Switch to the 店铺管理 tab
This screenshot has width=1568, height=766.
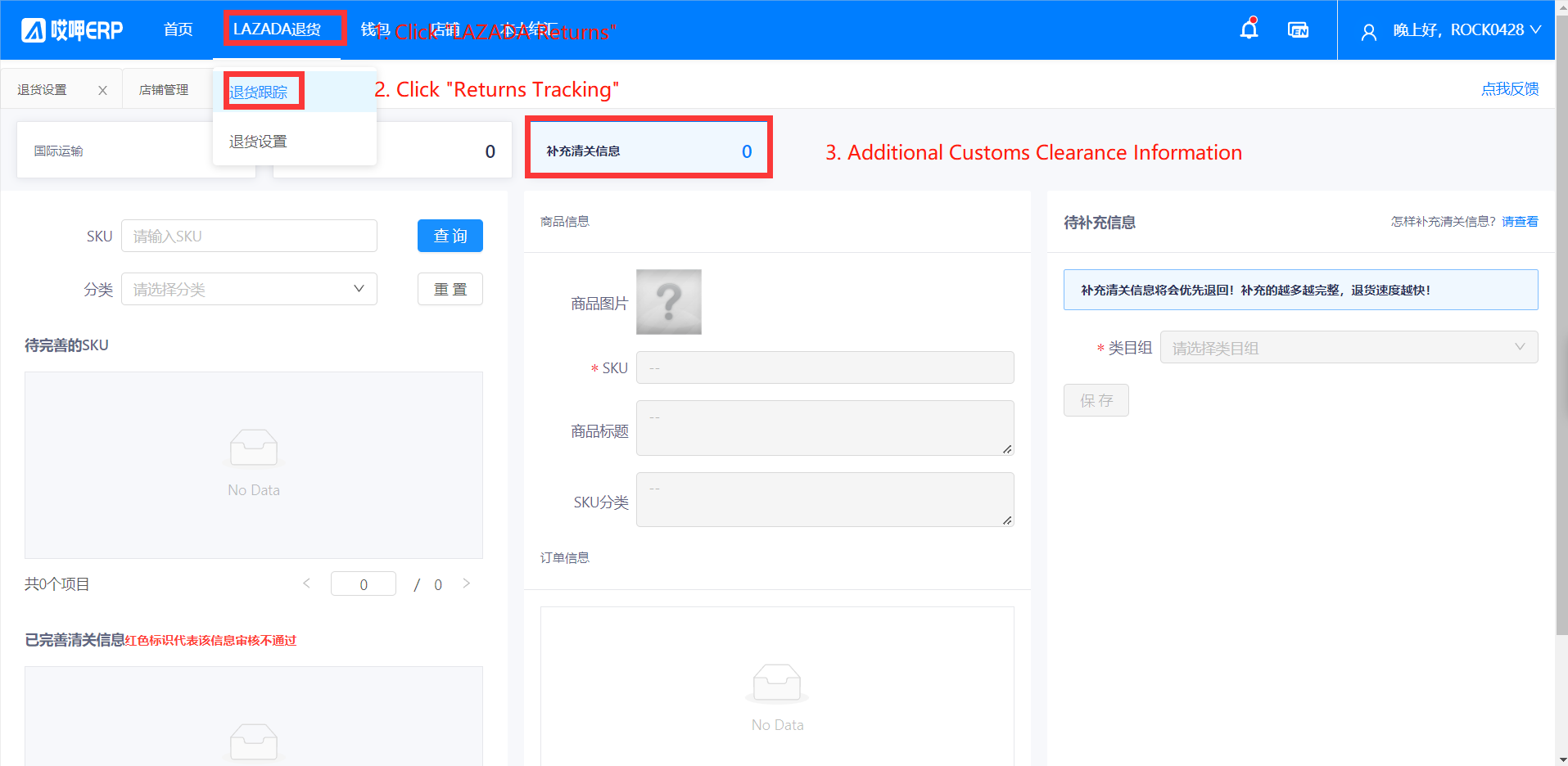click(x=164, y=90)
